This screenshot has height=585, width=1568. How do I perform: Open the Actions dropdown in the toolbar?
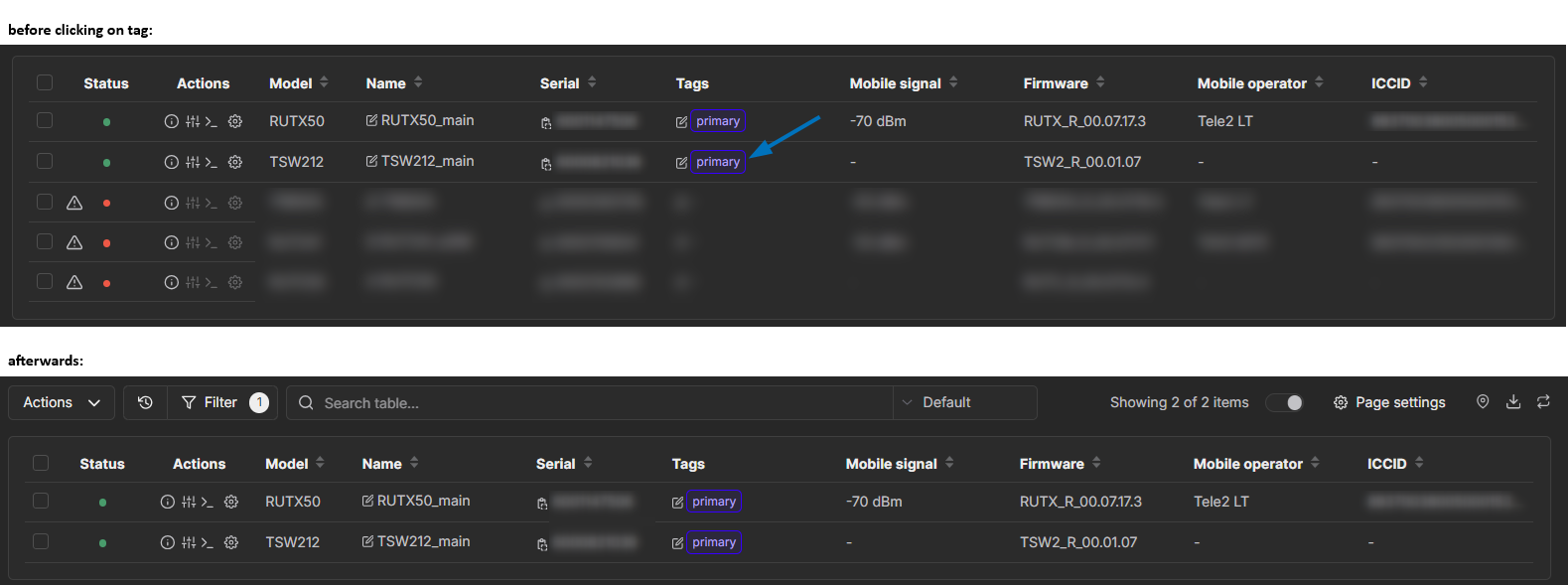[x=62, y=402]
